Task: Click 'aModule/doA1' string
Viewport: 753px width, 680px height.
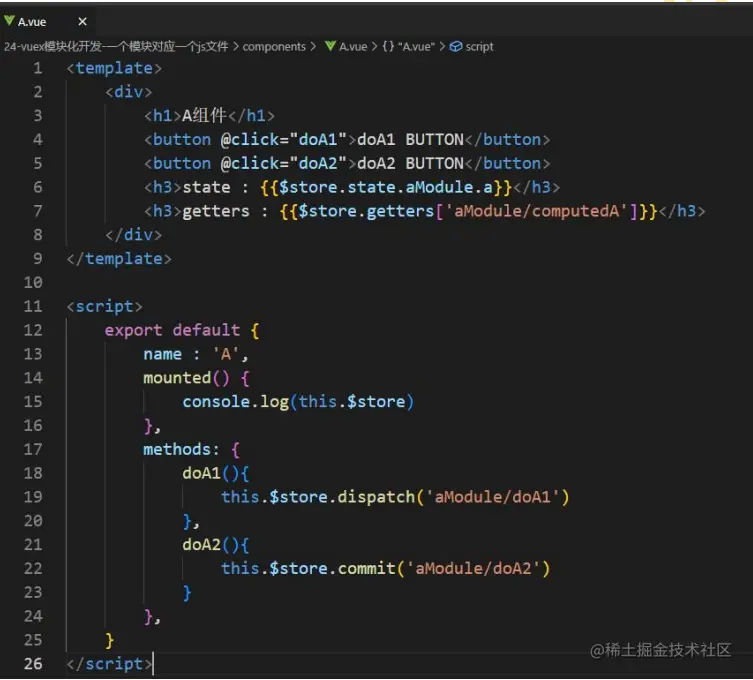Action: 493,497
